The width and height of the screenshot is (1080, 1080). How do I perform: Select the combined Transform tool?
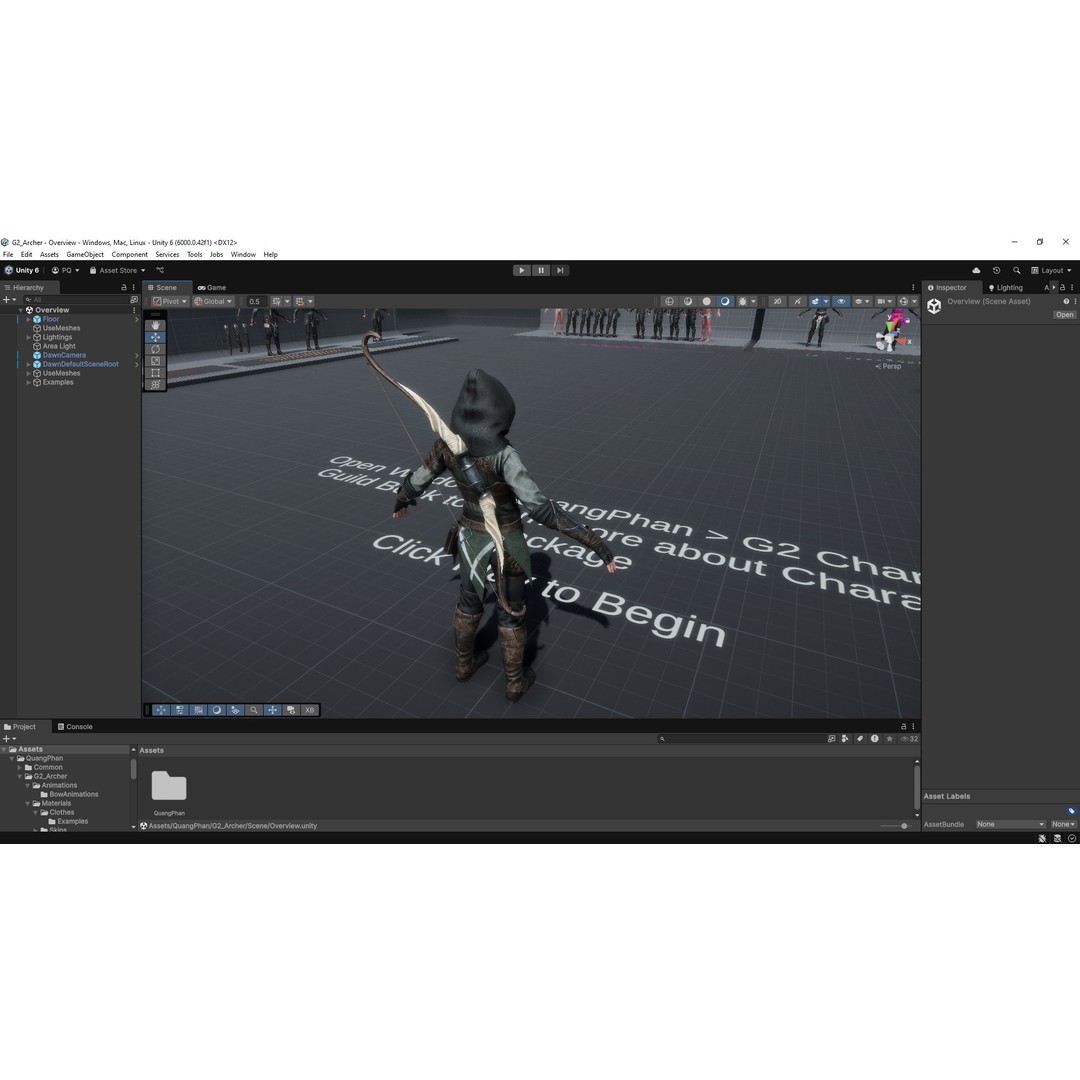tap(155, 384)
